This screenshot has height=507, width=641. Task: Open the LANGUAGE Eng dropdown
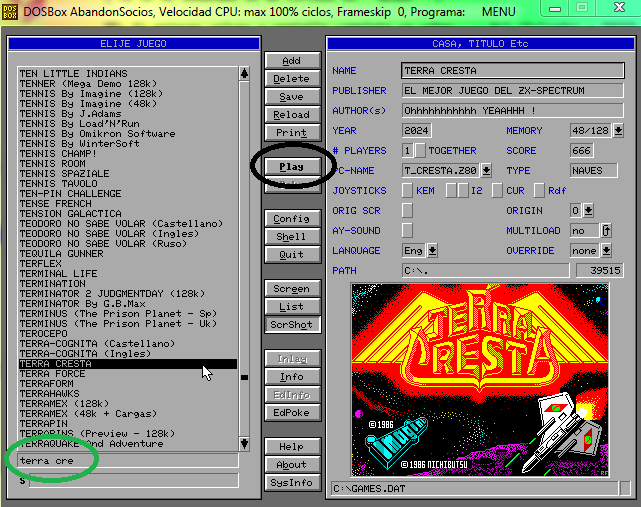(x=432, y=251)
